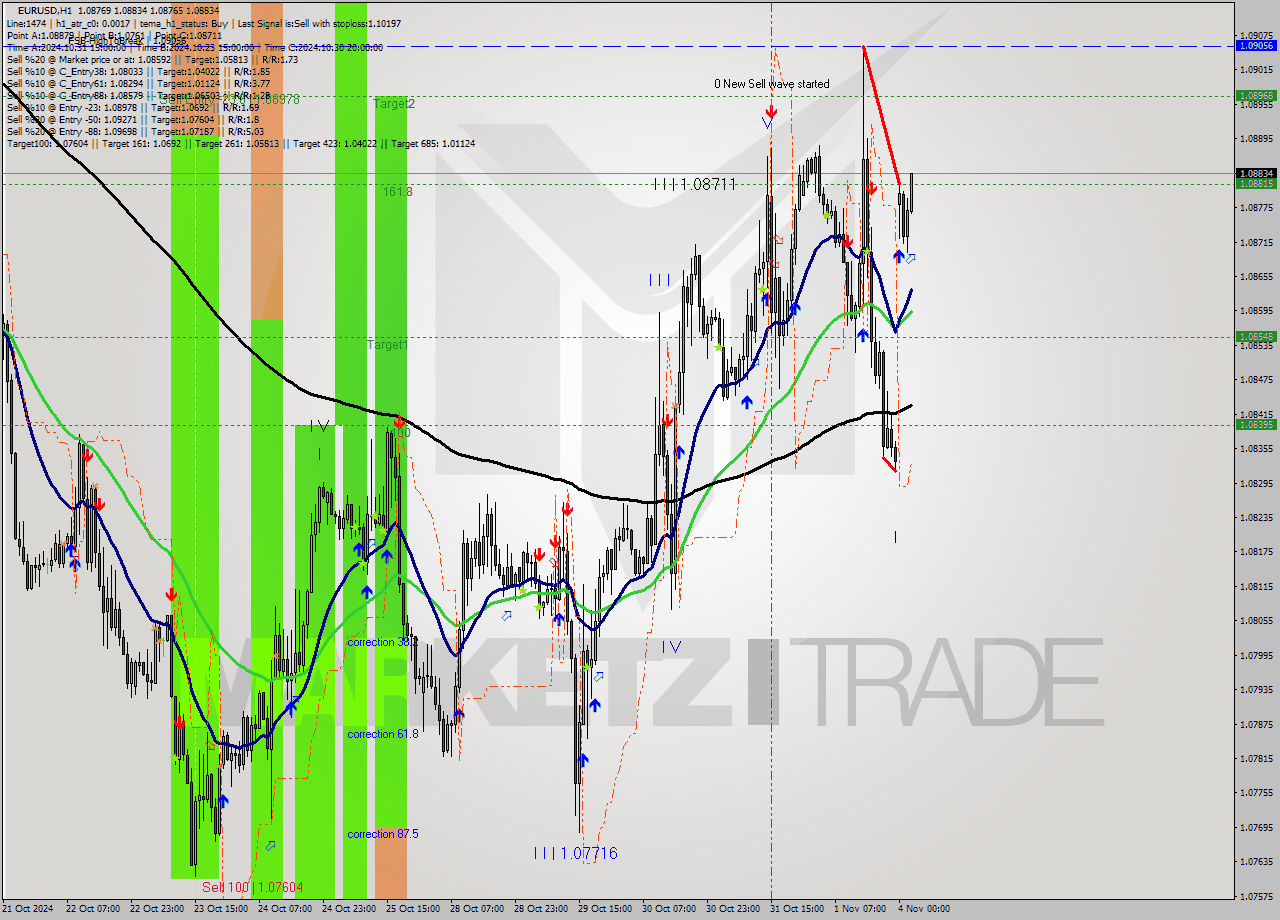Screen dimensions: 1280x920
Task: Click the green 1.08395 price tag
Action: [x=1256, y=424]
